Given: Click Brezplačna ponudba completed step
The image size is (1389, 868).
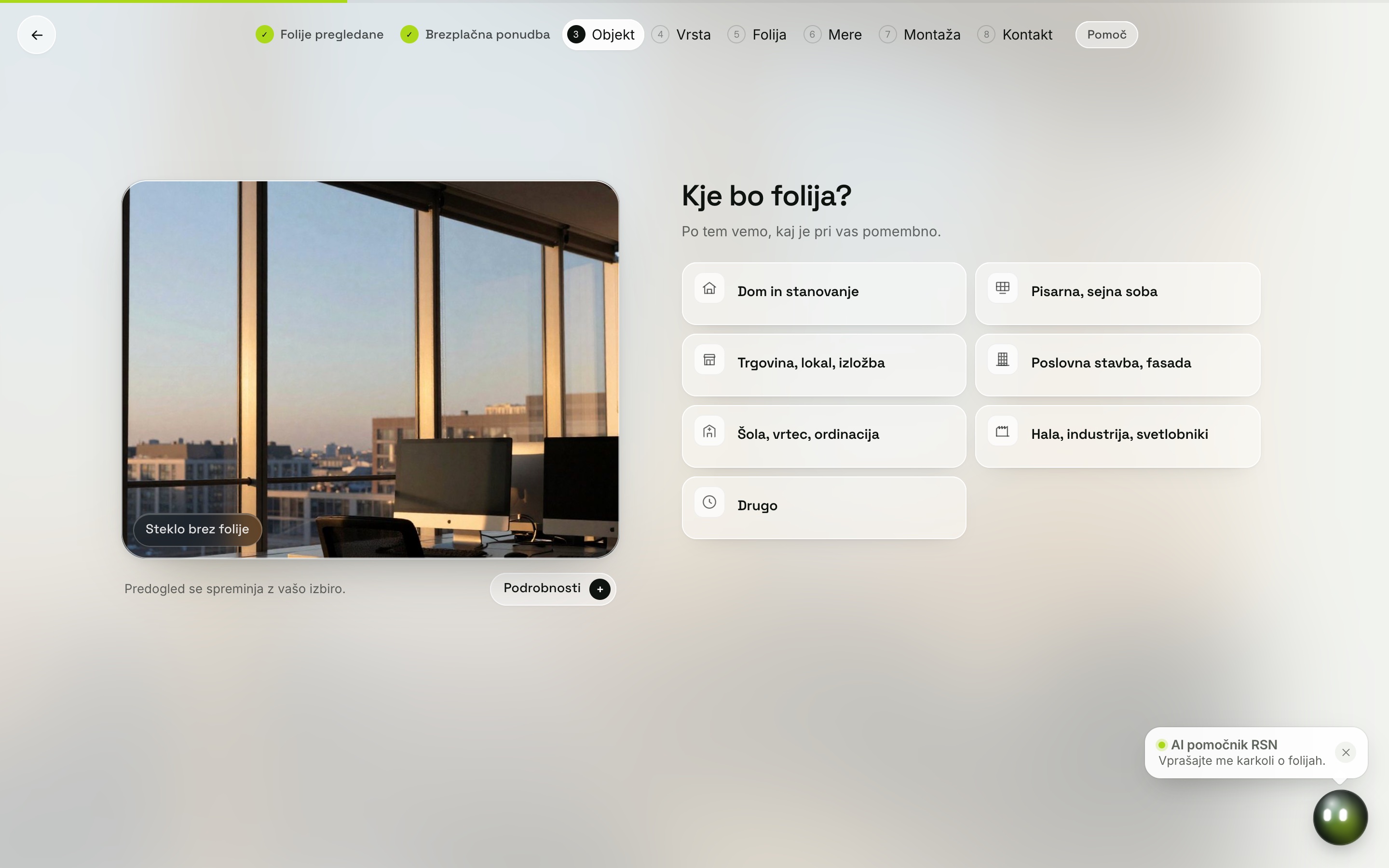Looking at the screenshot, I should (x=475, y=34).
